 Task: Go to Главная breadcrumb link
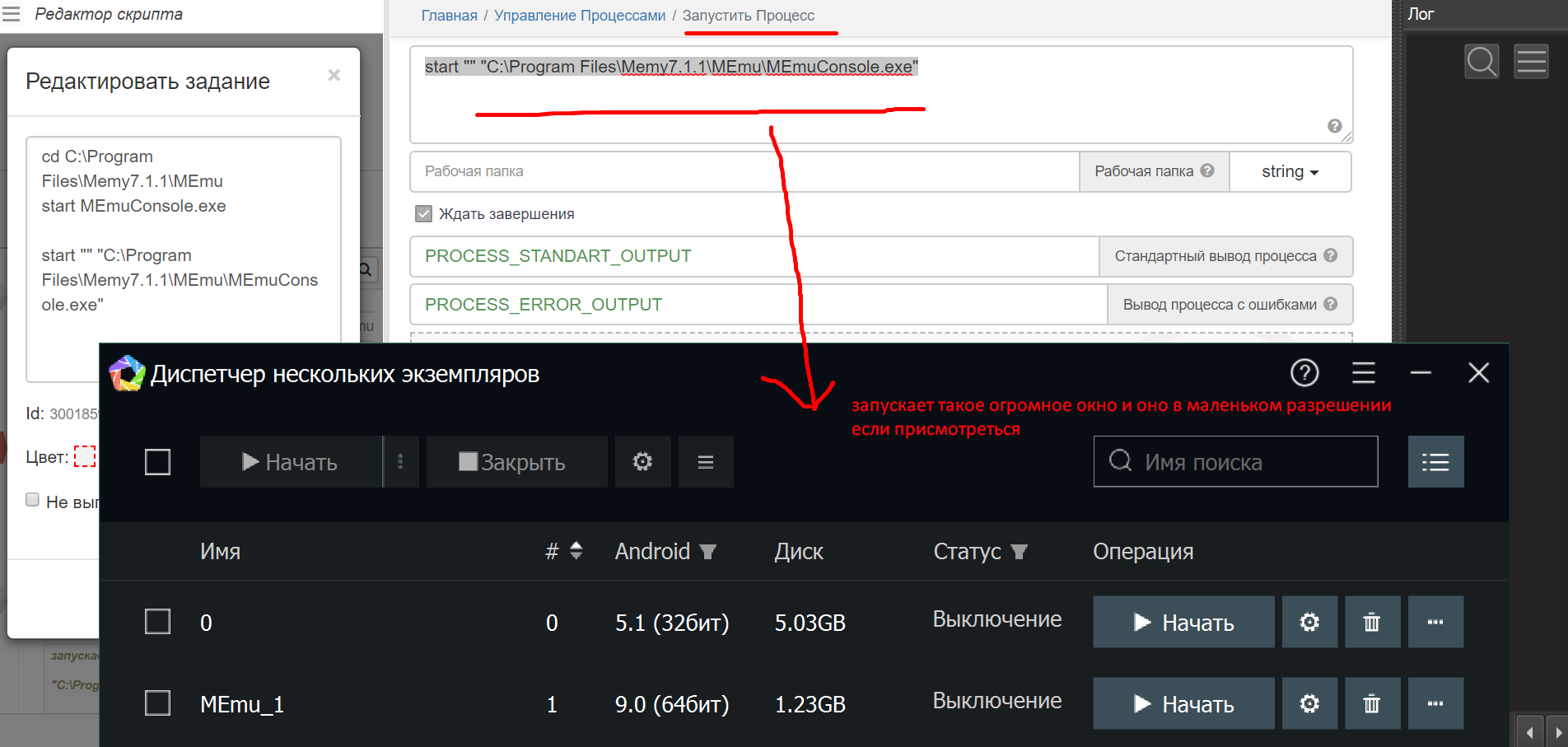(449, 16)
